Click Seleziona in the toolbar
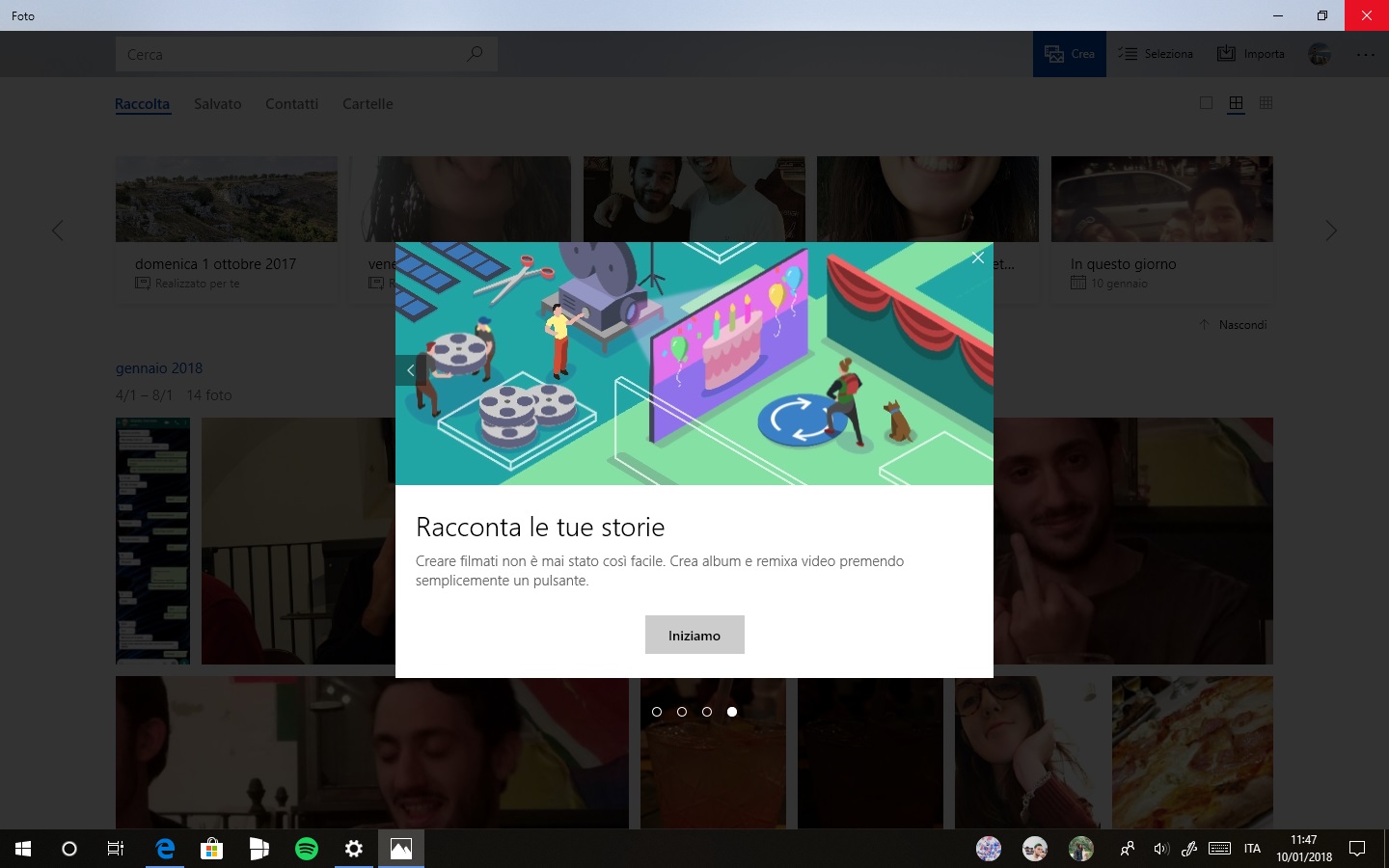This screenshot has height=868, width=1389. 1156,54
